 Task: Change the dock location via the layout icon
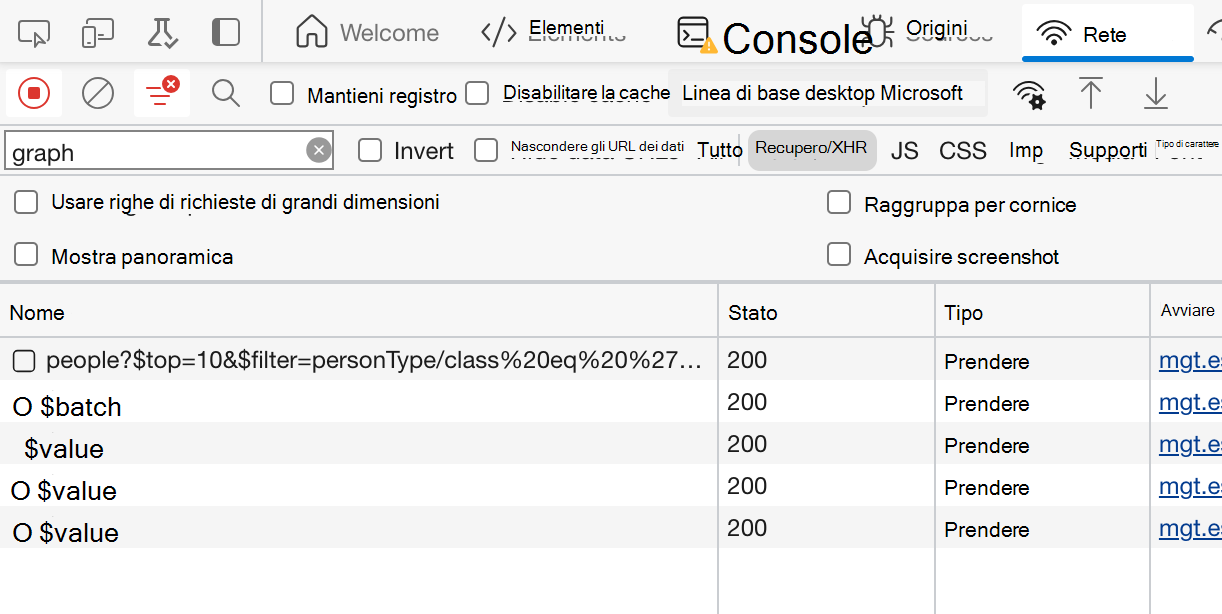226,32
